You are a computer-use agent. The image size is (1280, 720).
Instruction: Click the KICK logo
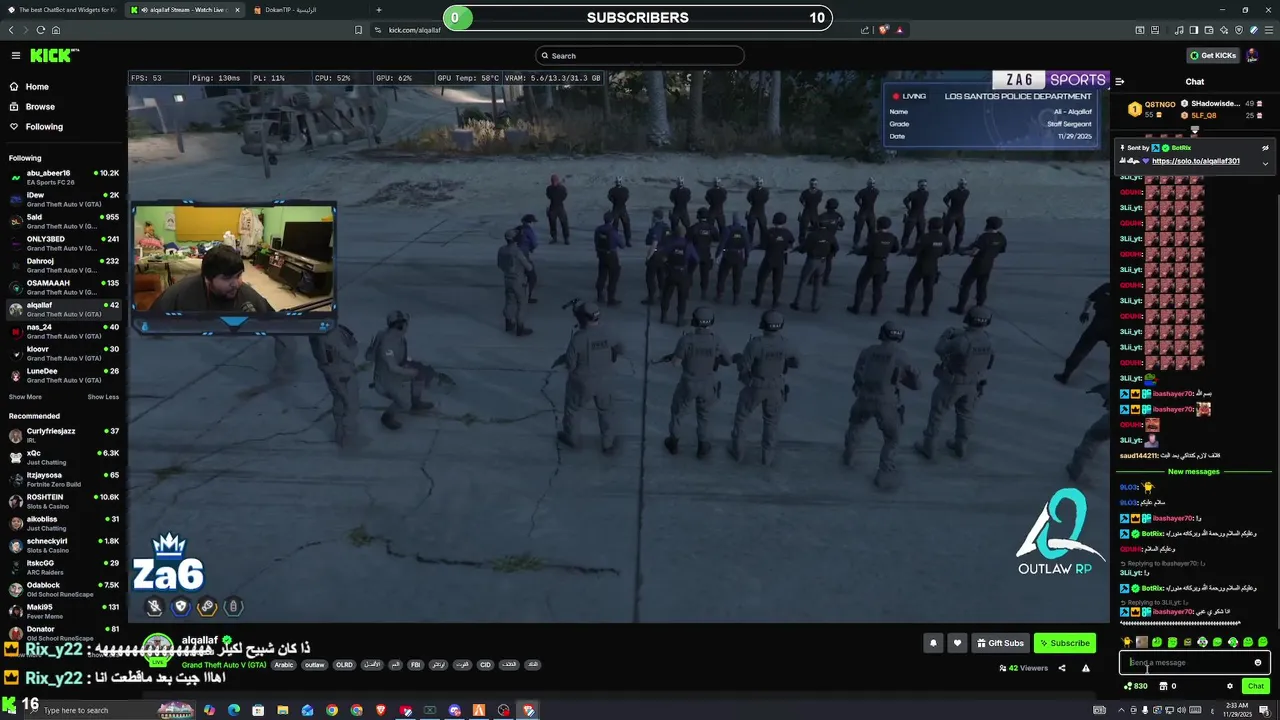[49, 56]
